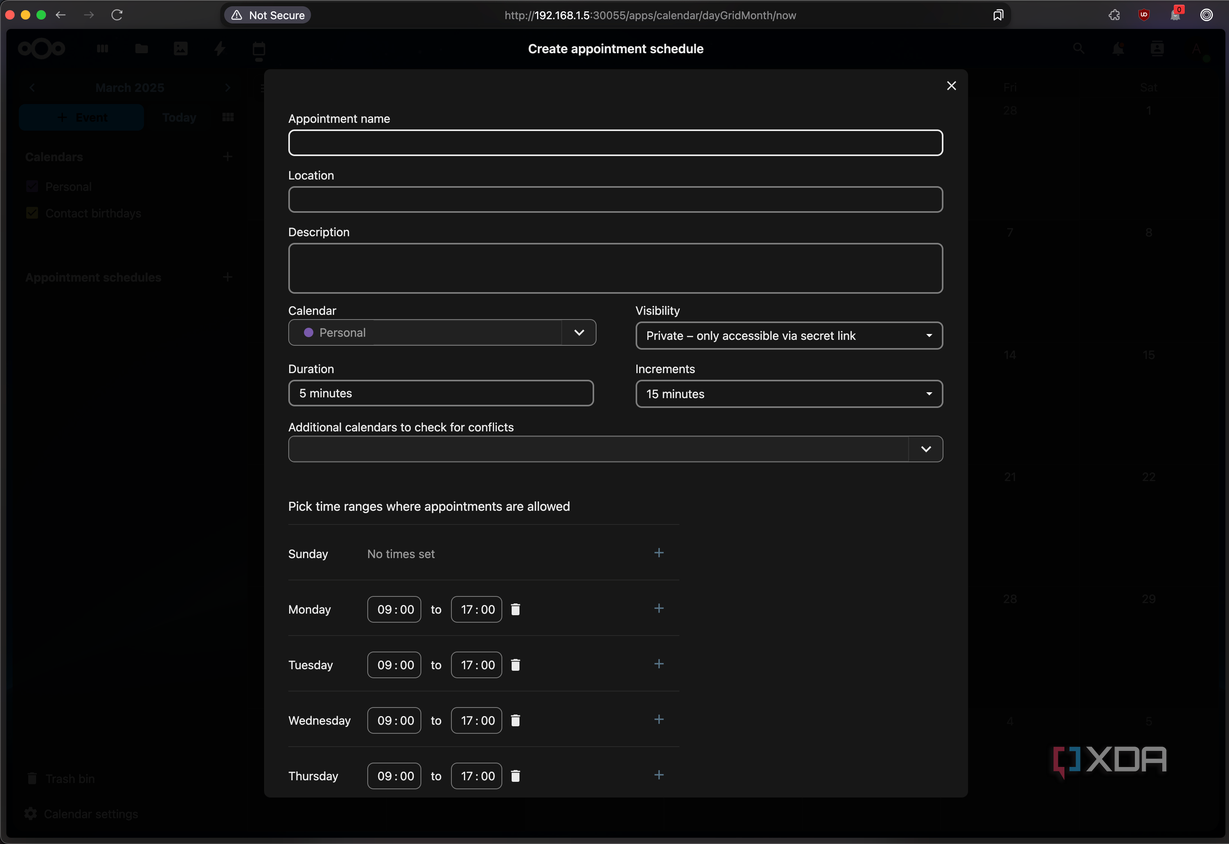
Task: Edit Monday's start time 09:00
Action: tap(394, 609)
